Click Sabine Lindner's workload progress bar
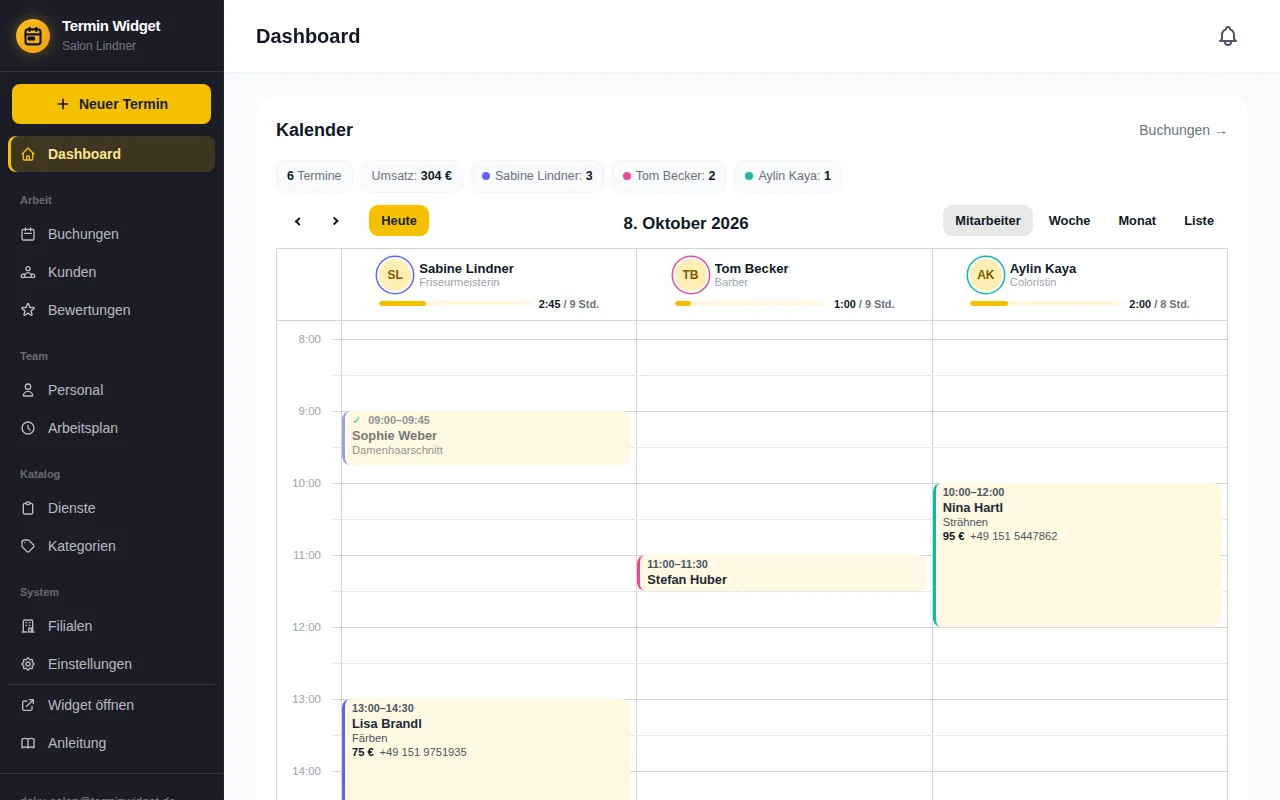The height and width of the screenshot is (800, 1280). 455,304
